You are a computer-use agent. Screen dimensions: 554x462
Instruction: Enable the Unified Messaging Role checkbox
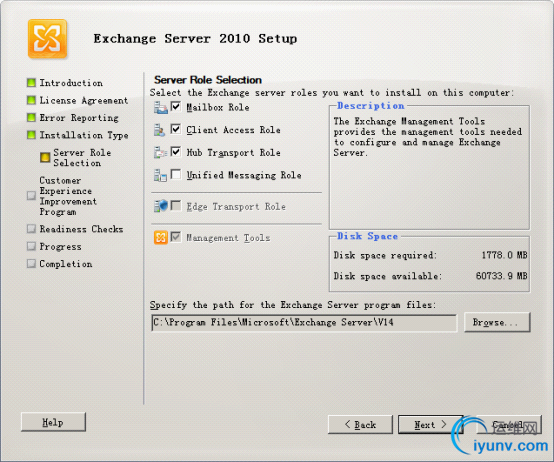point(176,174)
